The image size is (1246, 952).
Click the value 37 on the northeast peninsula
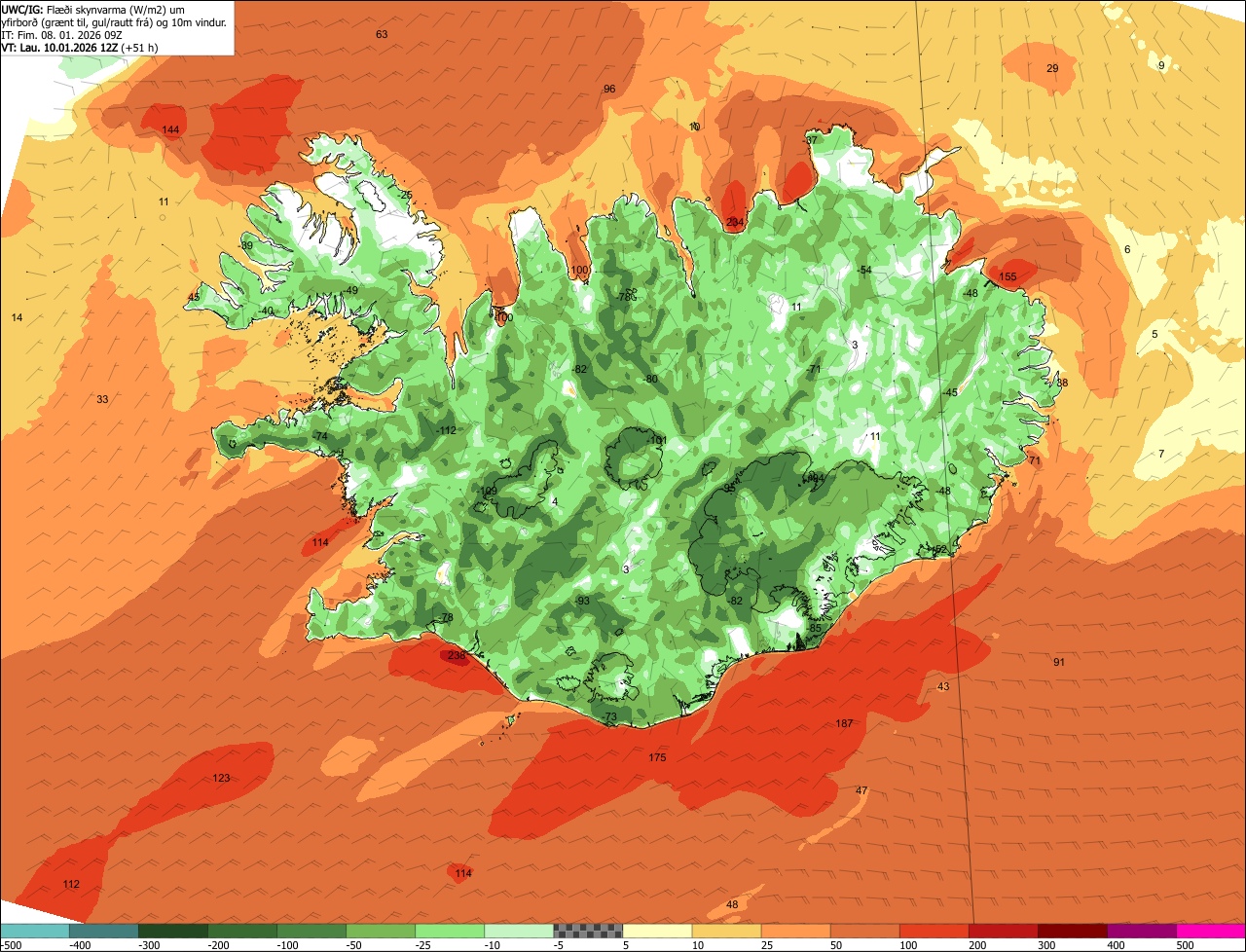811,140
